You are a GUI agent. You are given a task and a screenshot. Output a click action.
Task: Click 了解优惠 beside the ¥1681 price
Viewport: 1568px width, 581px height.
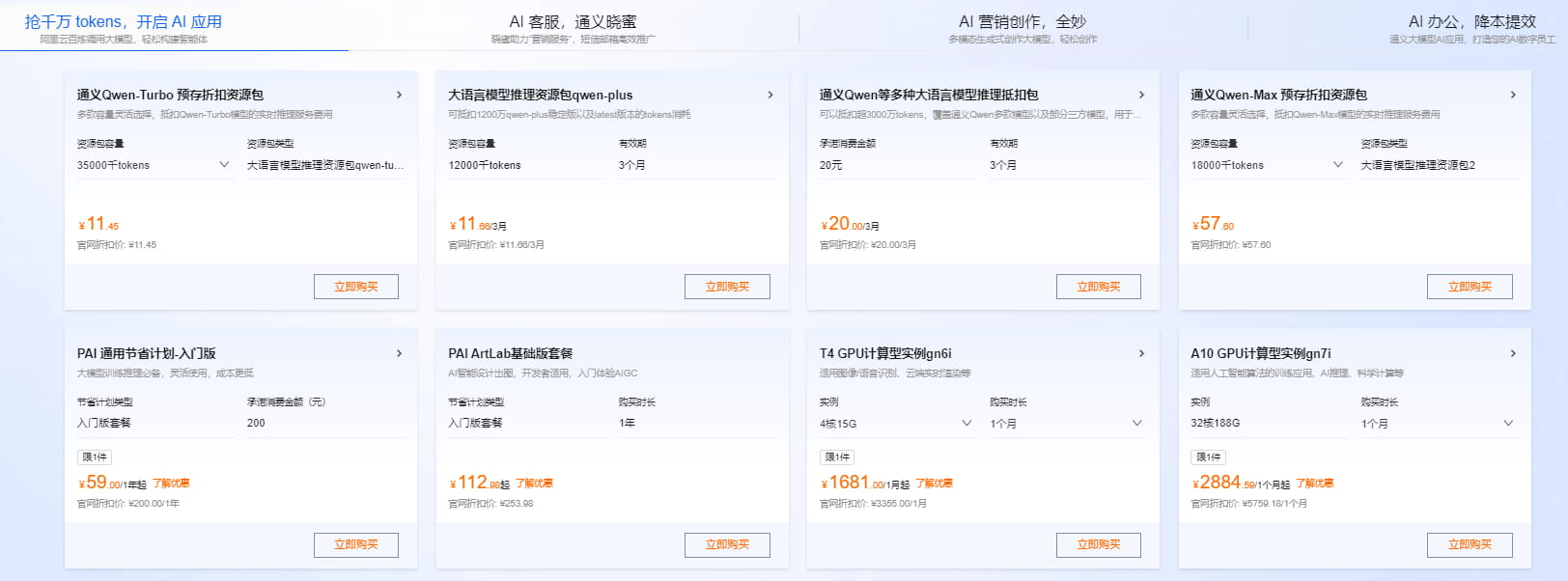point(934,484)
